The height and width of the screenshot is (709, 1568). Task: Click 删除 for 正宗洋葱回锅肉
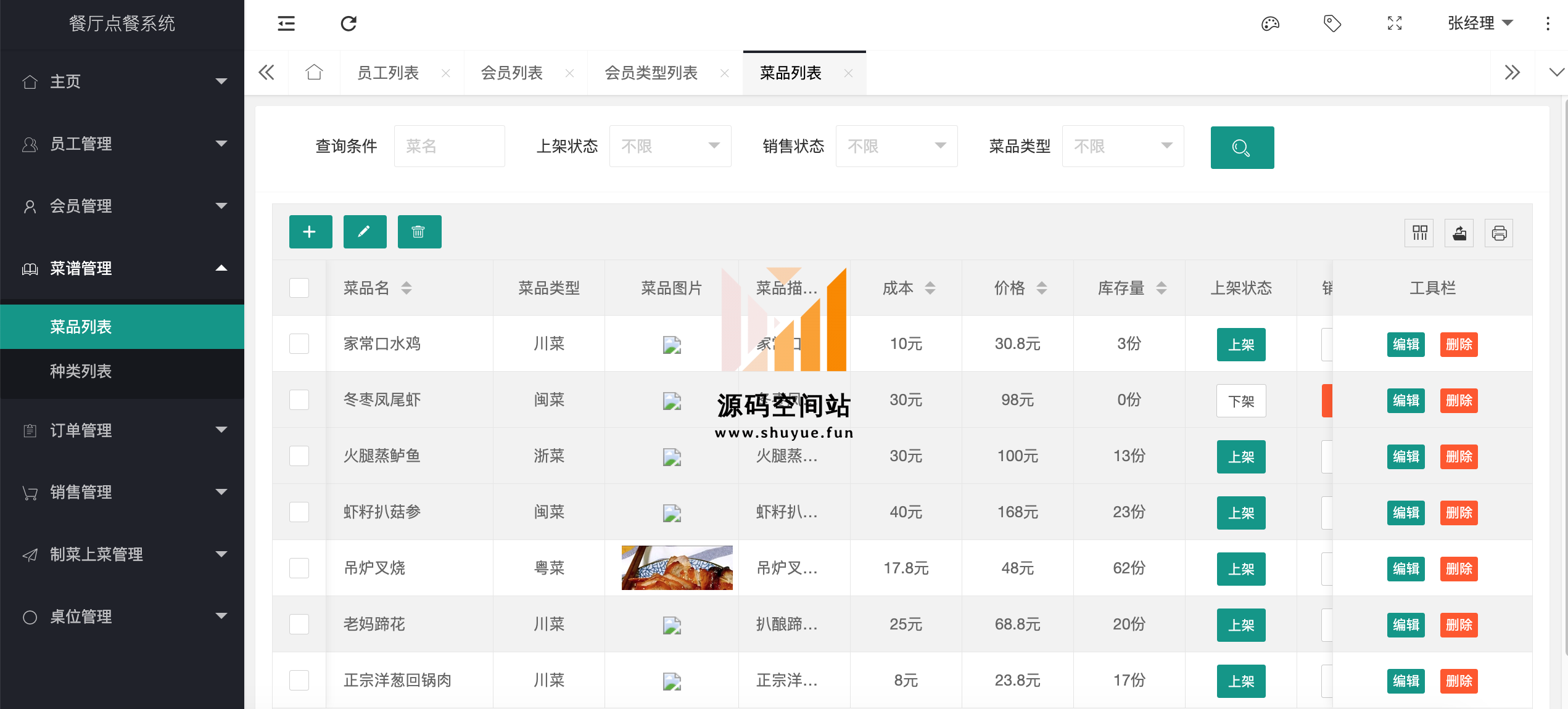point(1459,681)
